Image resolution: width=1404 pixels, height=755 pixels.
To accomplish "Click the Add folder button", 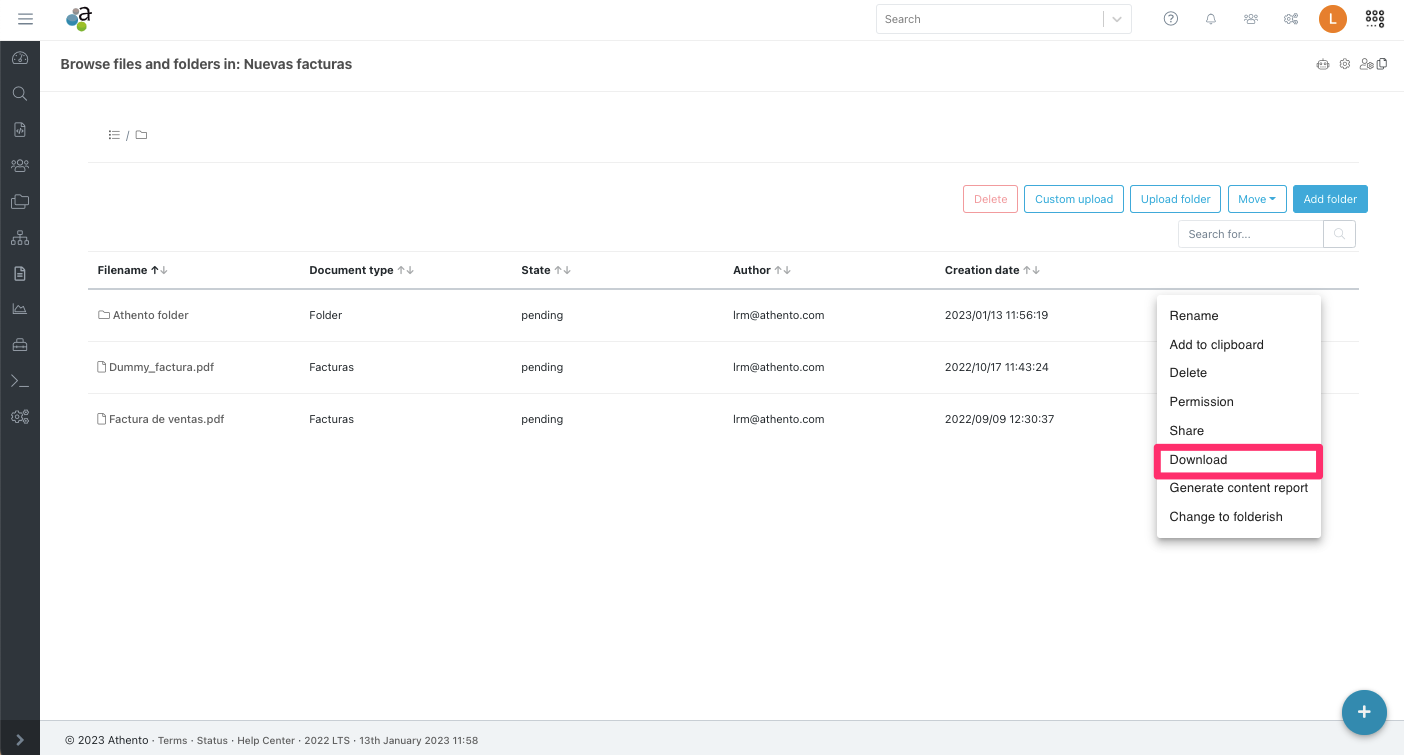I will [x=1329, y=199].
